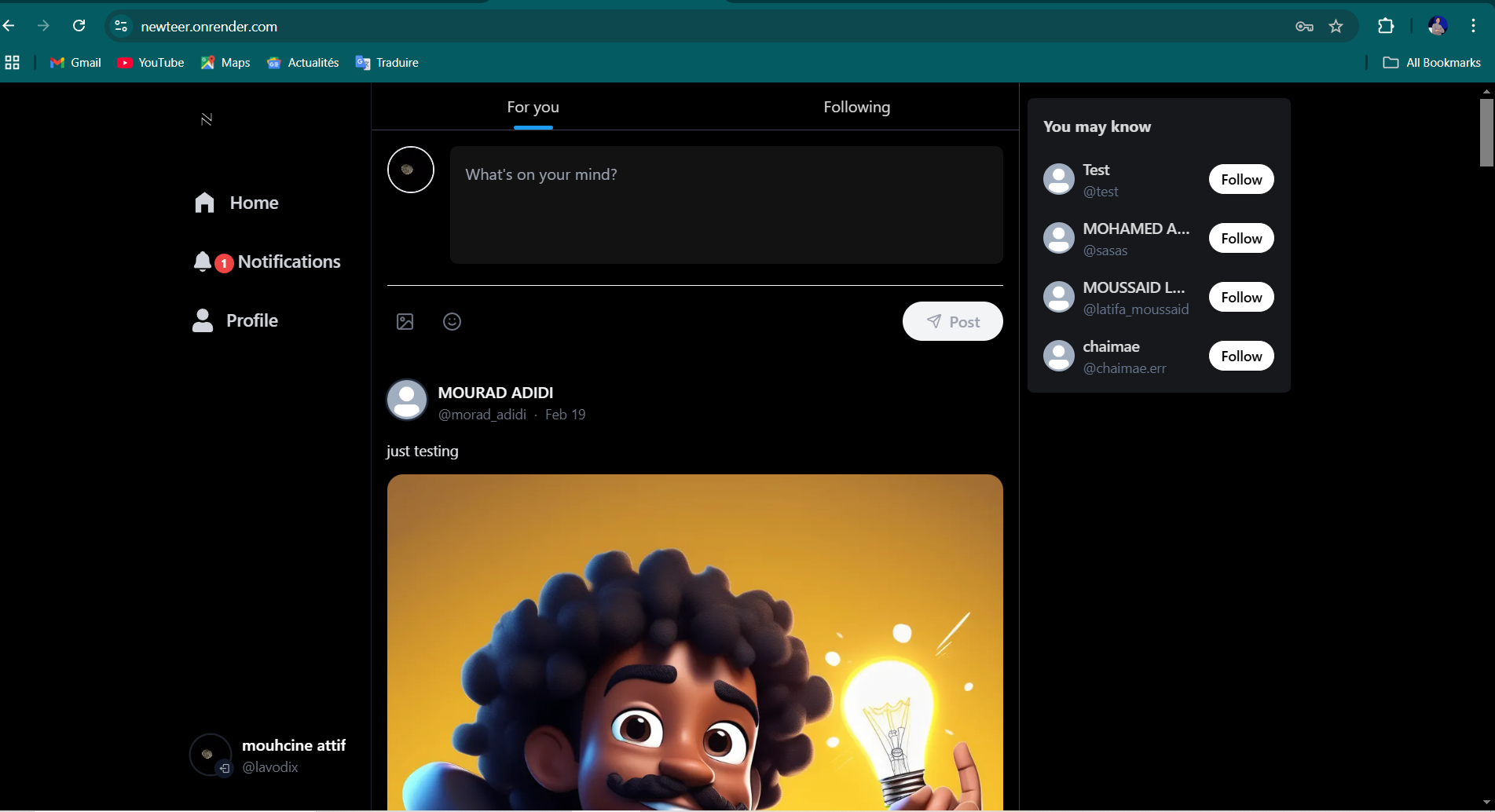Reload the current page
This screenshot has height=812, width=1495.
click(x=79, y=26)
